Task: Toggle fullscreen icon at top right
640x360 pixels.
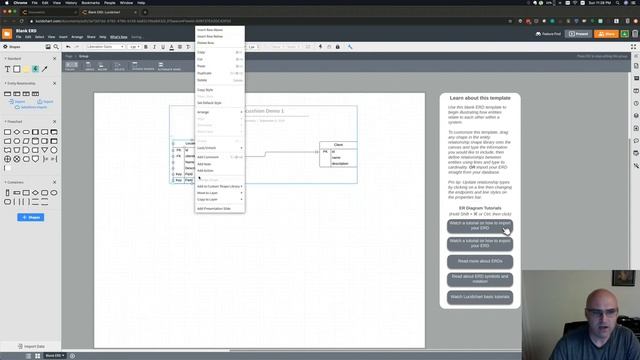Action: point(633,47)
